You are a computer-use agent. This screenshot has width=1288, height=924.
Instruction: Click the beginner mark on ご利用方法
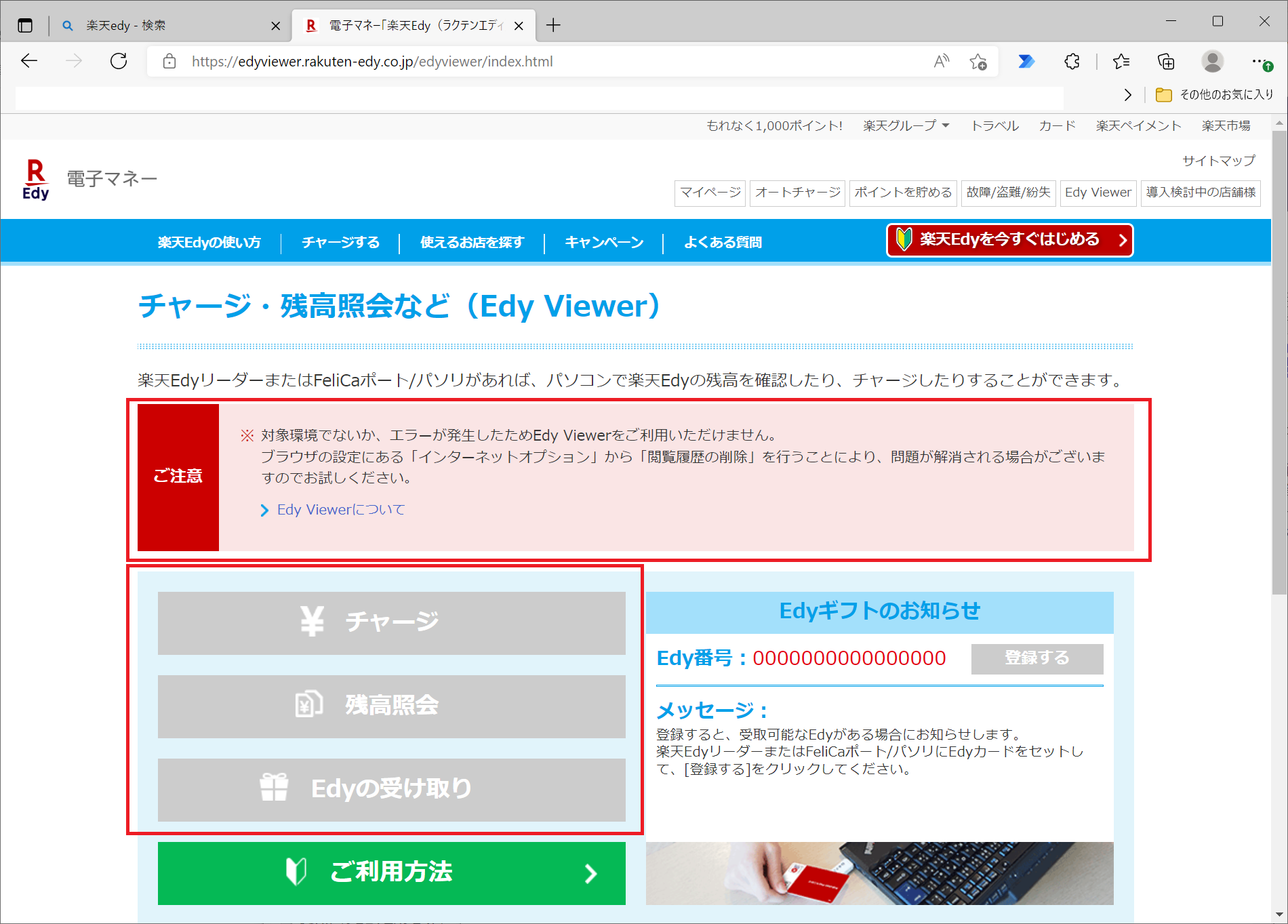[x=296, y=872]
